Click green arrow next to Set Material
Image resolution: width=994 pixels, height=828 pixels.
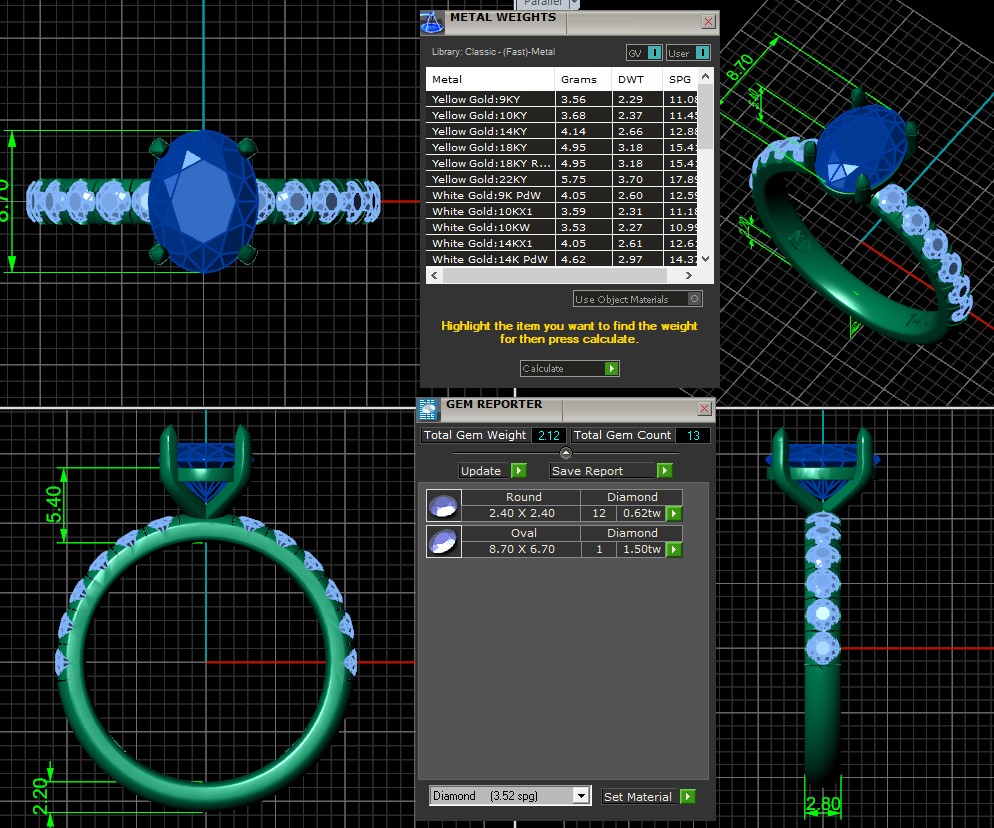(687, 796)
